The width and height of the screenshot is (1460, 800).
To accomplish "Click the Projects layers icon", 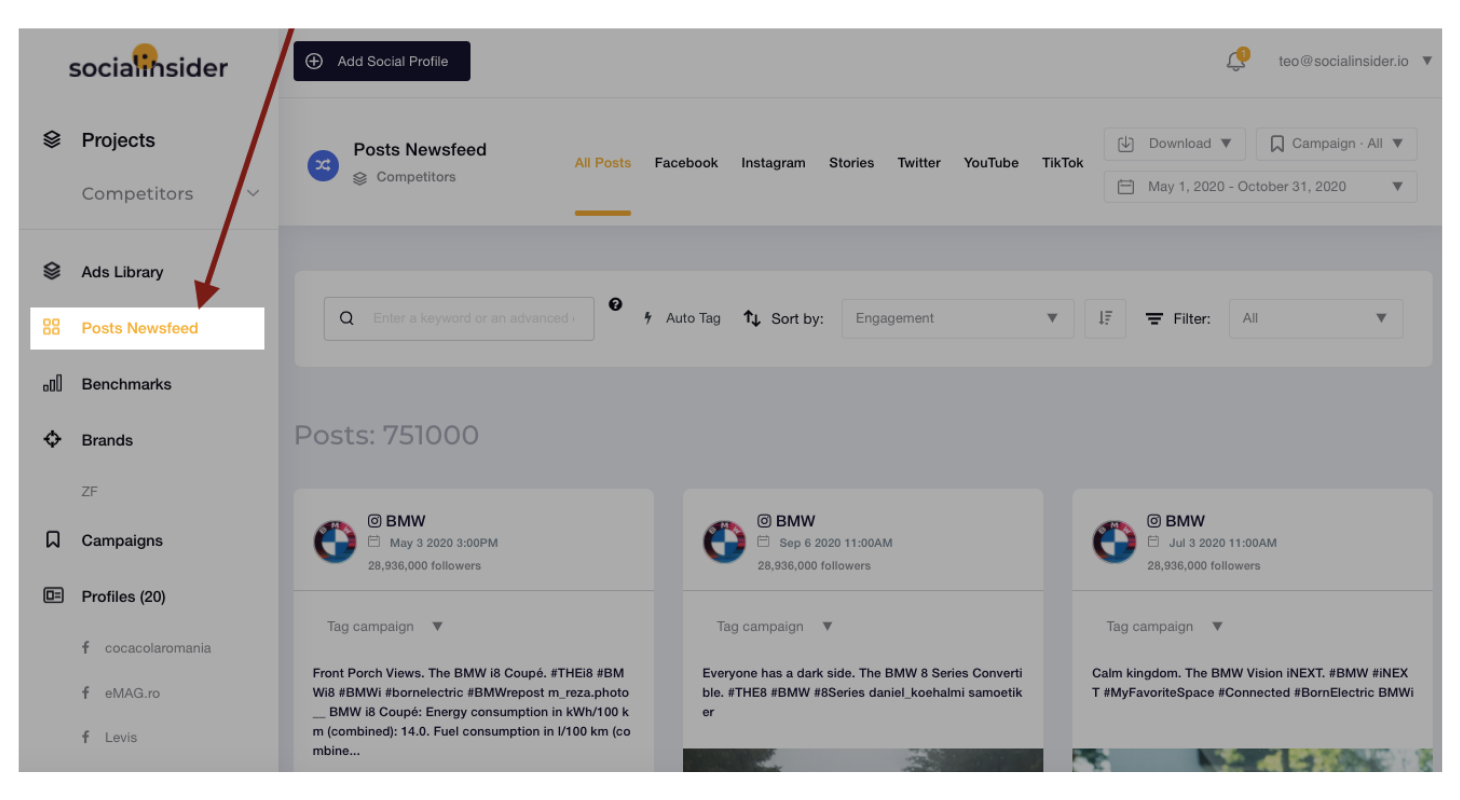I will click(x=52, y=140).
